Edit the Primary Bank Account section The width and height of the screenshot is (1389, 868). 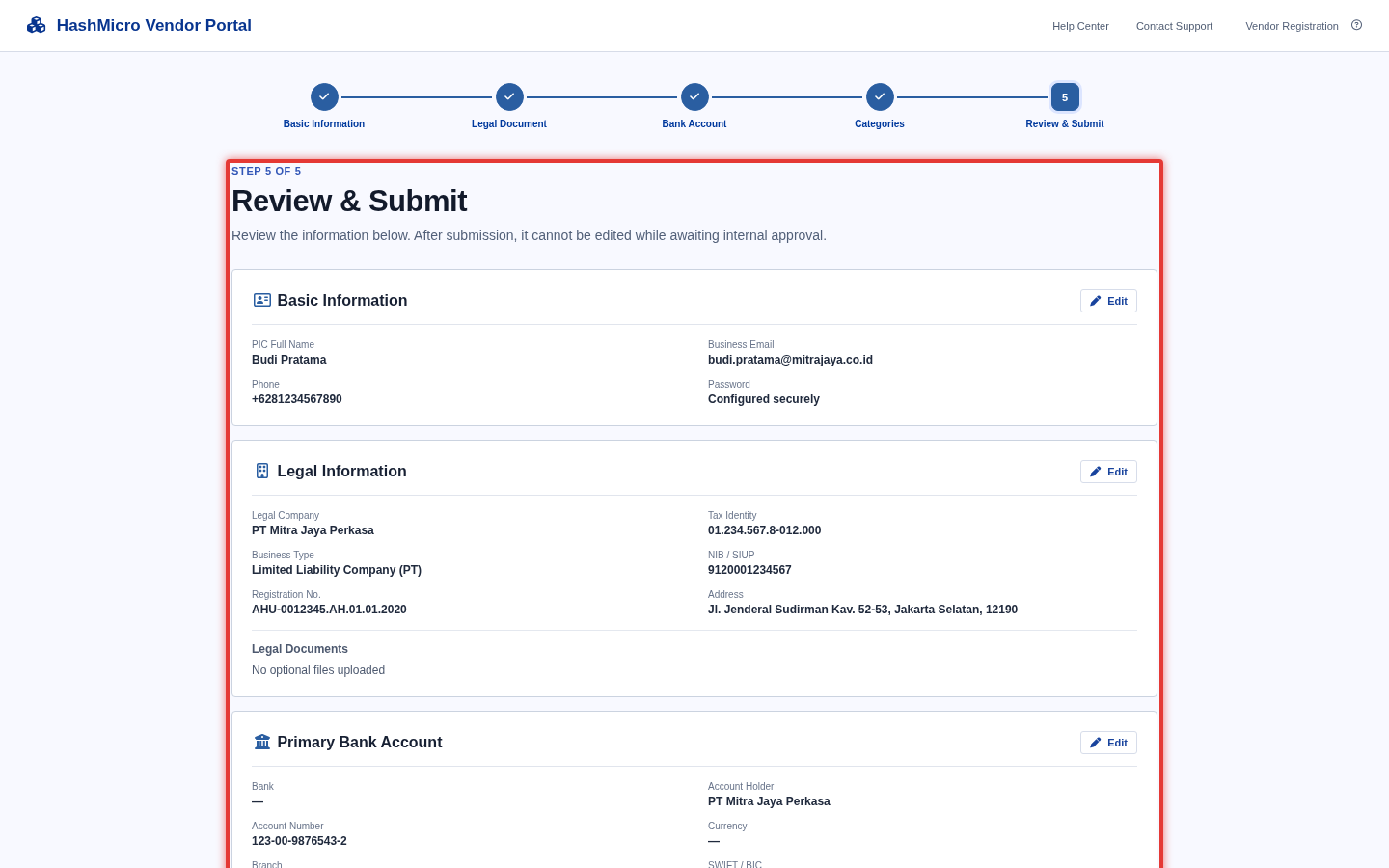(x=1108, y=743)
